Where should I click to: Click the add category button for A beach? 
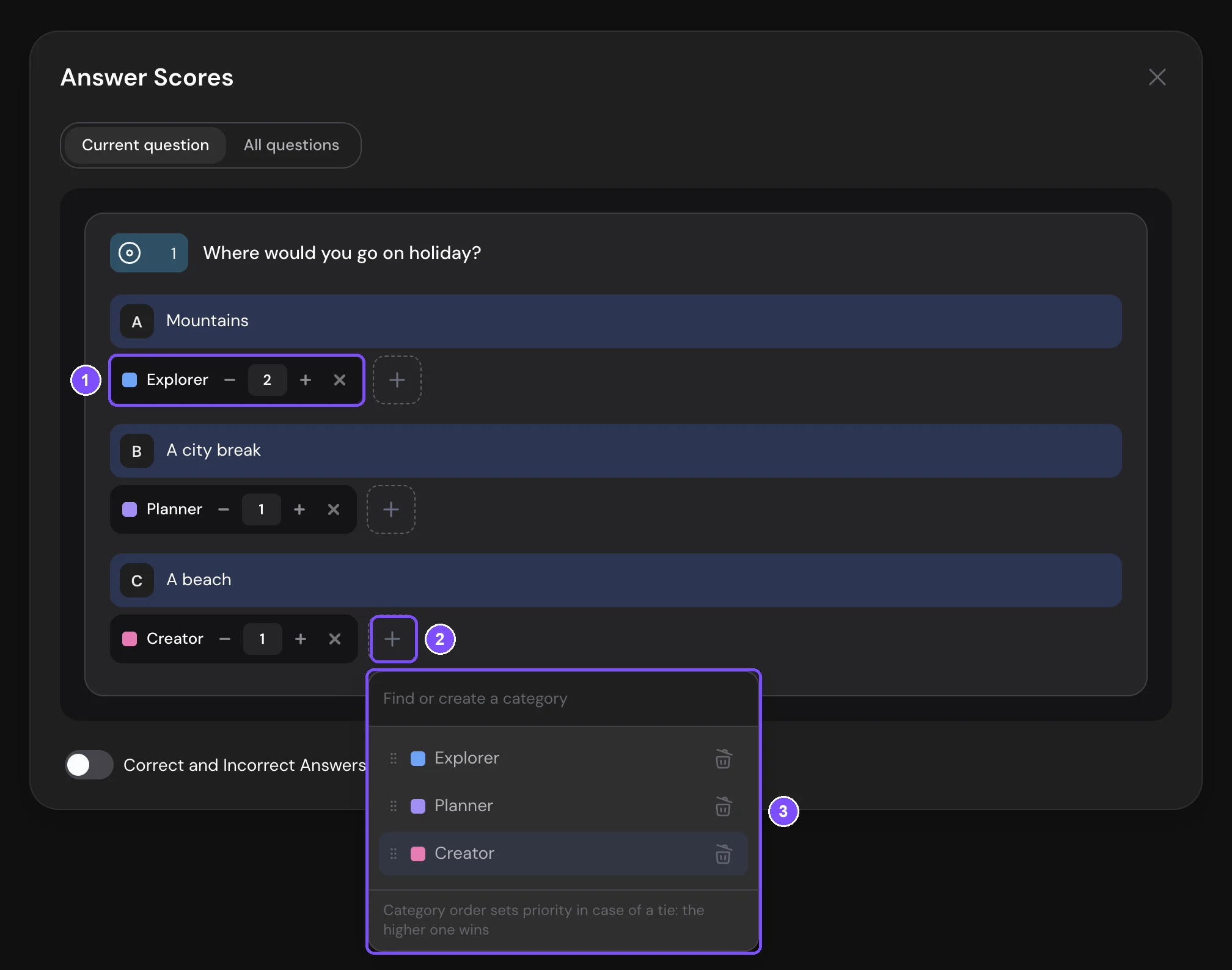coord(393,639)
